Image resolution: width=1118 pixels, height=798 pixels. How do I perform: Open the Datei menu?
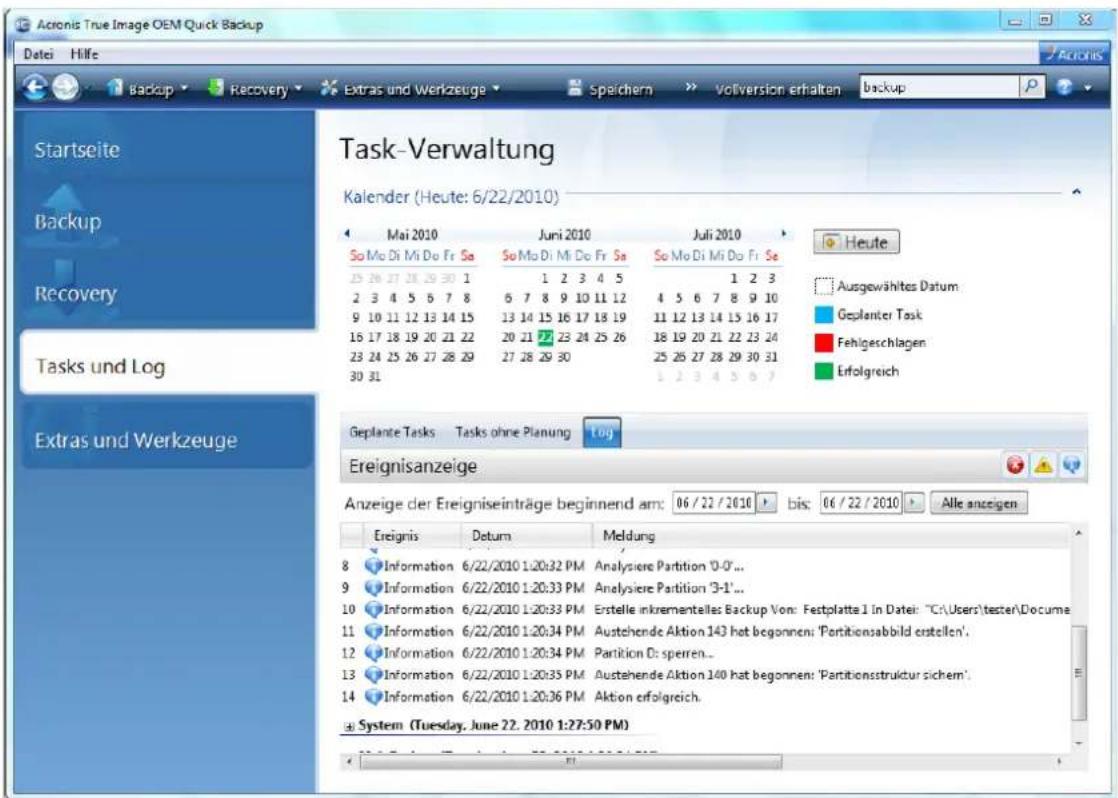37,54
